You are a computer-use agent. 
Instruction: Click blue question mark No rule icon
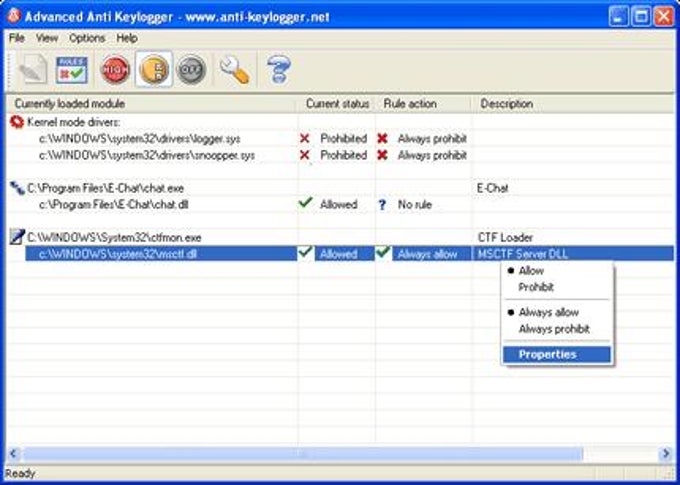click(x=382, y=205)
